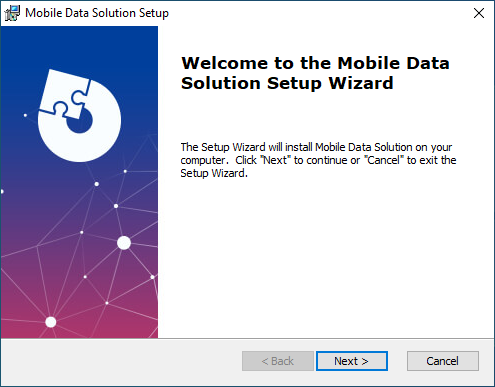495x387 pixels.
Task: Click the quoted word "Next" in description
Action: pos(275,160)
